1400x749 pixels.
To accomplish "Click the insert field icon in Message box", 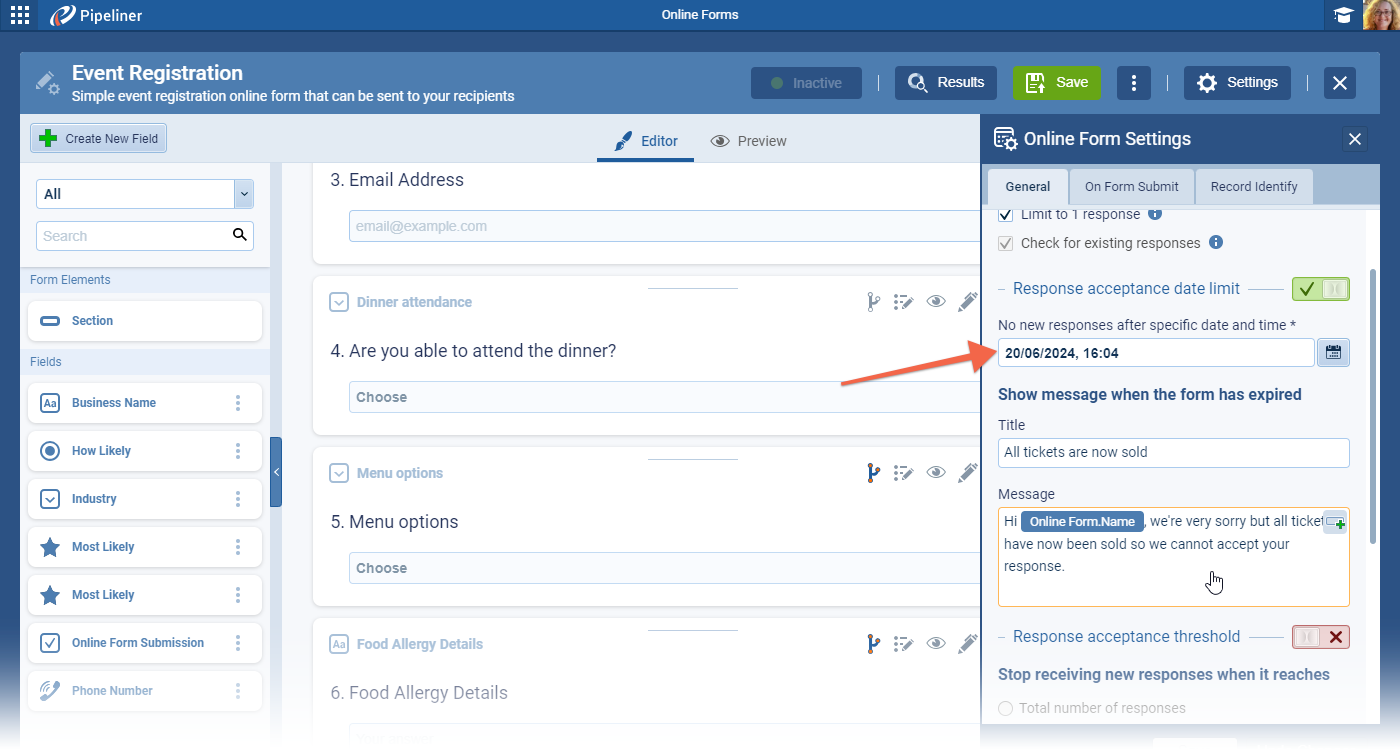I will [1335, 523].
